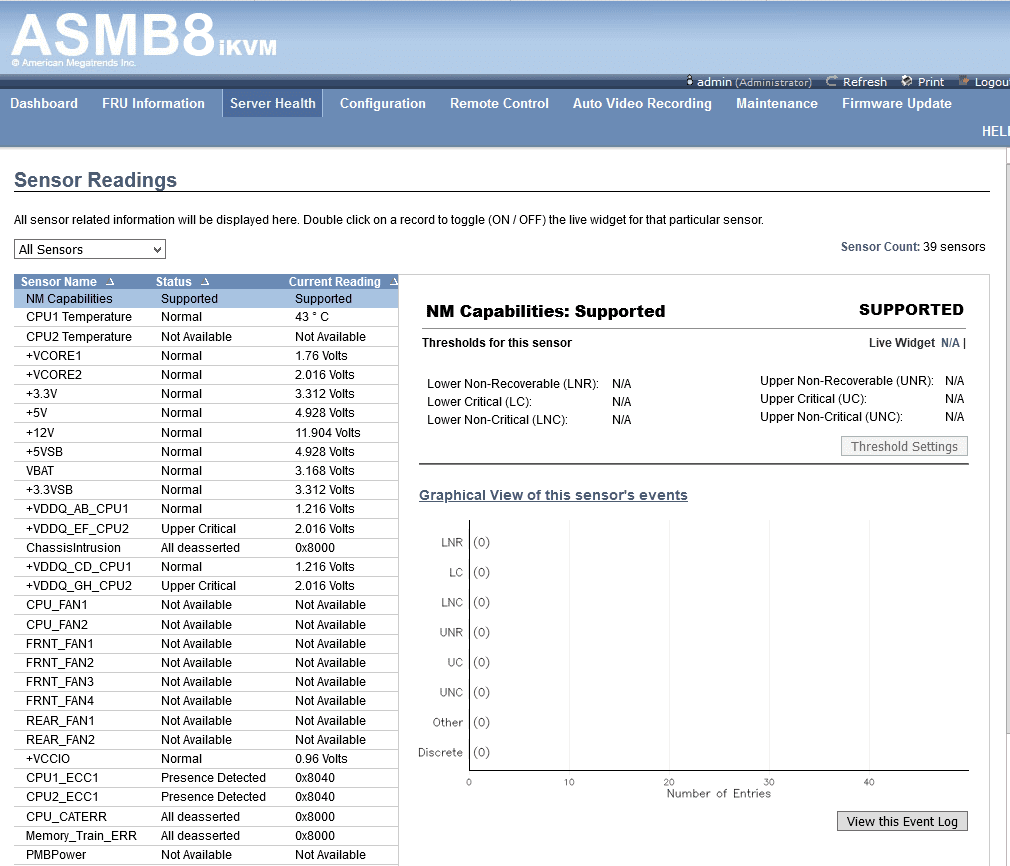This screenshot has width=1010, height=866.
Task: Select the FRNT_FAN3 row
Action: pyautogui.click(x=206, y=682)
